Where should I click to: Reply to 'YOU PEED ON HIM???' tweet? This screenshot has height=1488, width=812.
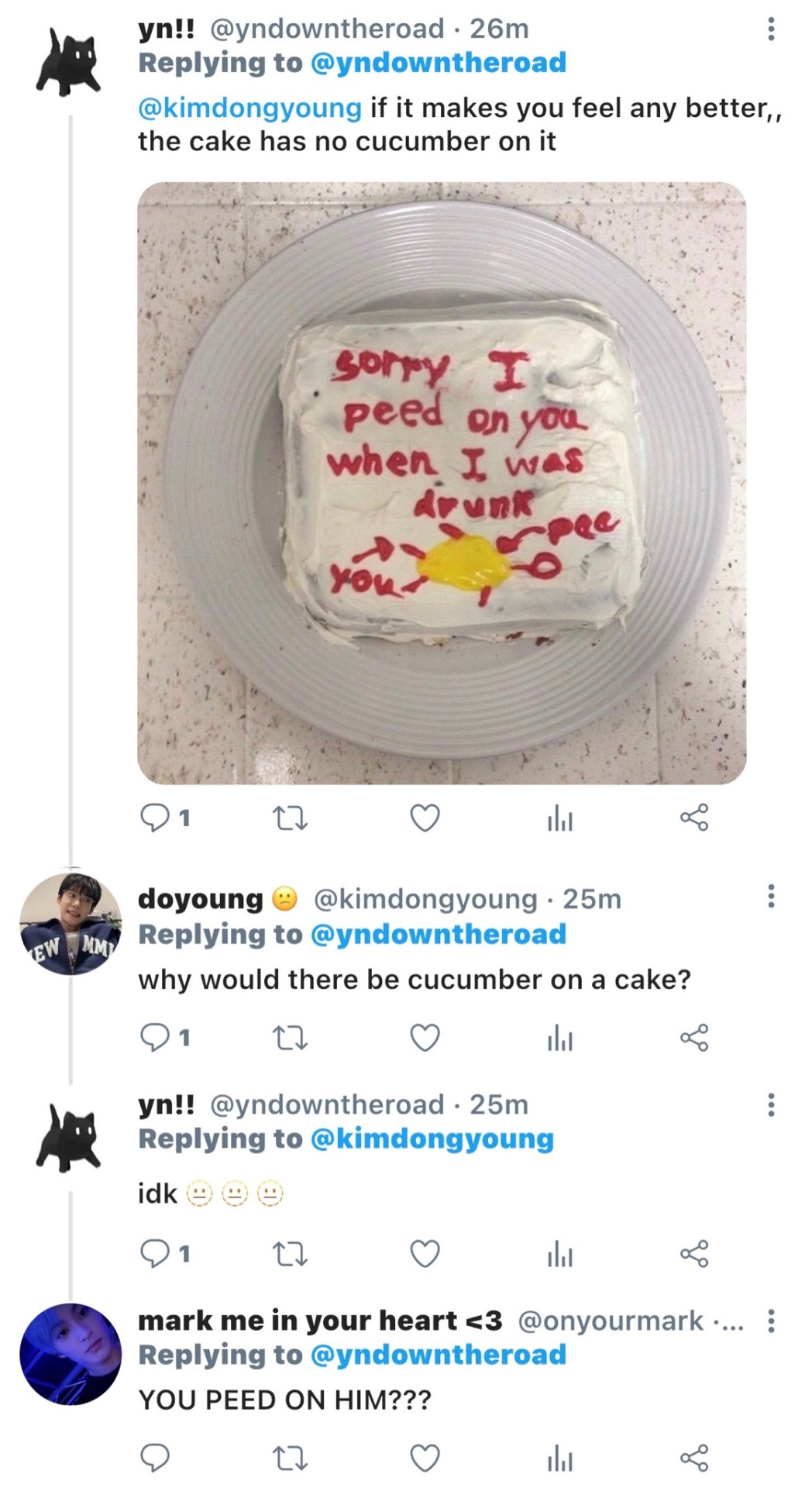154,1458
